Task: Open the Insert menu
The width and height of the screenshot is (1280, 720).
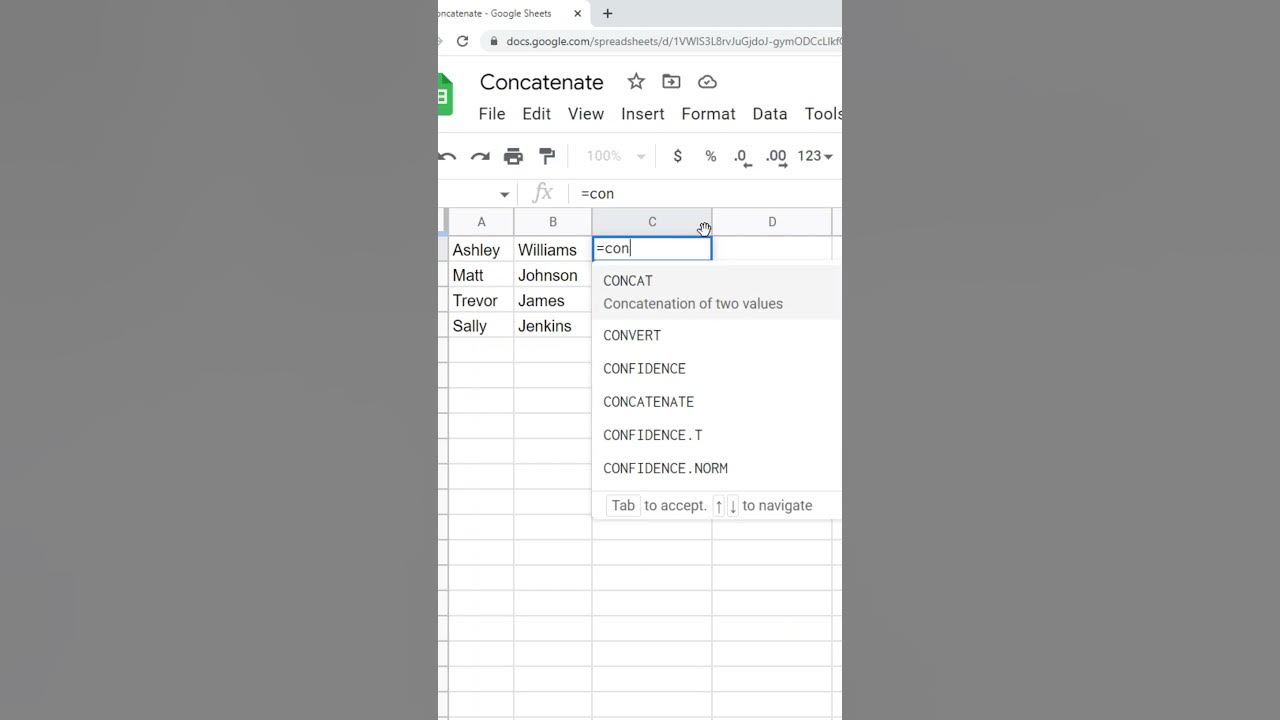Action: coord(642,114)
